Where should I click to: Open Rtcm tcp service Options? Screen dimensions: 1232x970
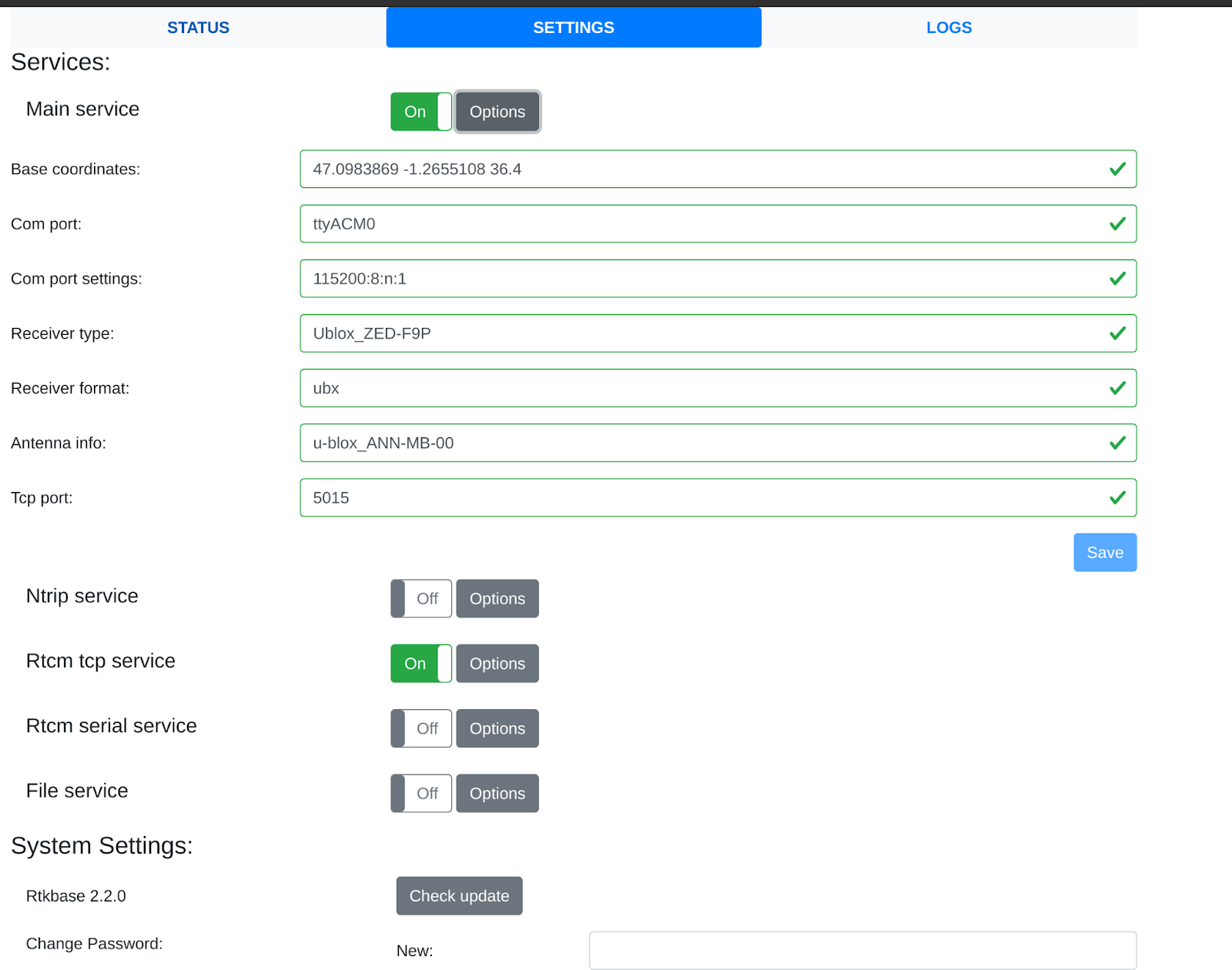[x=497, y=664]
